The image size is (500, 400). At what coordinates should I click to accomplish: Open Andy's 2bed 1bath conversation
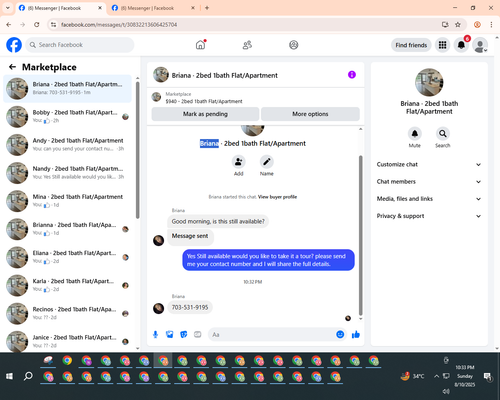[68, 145]
